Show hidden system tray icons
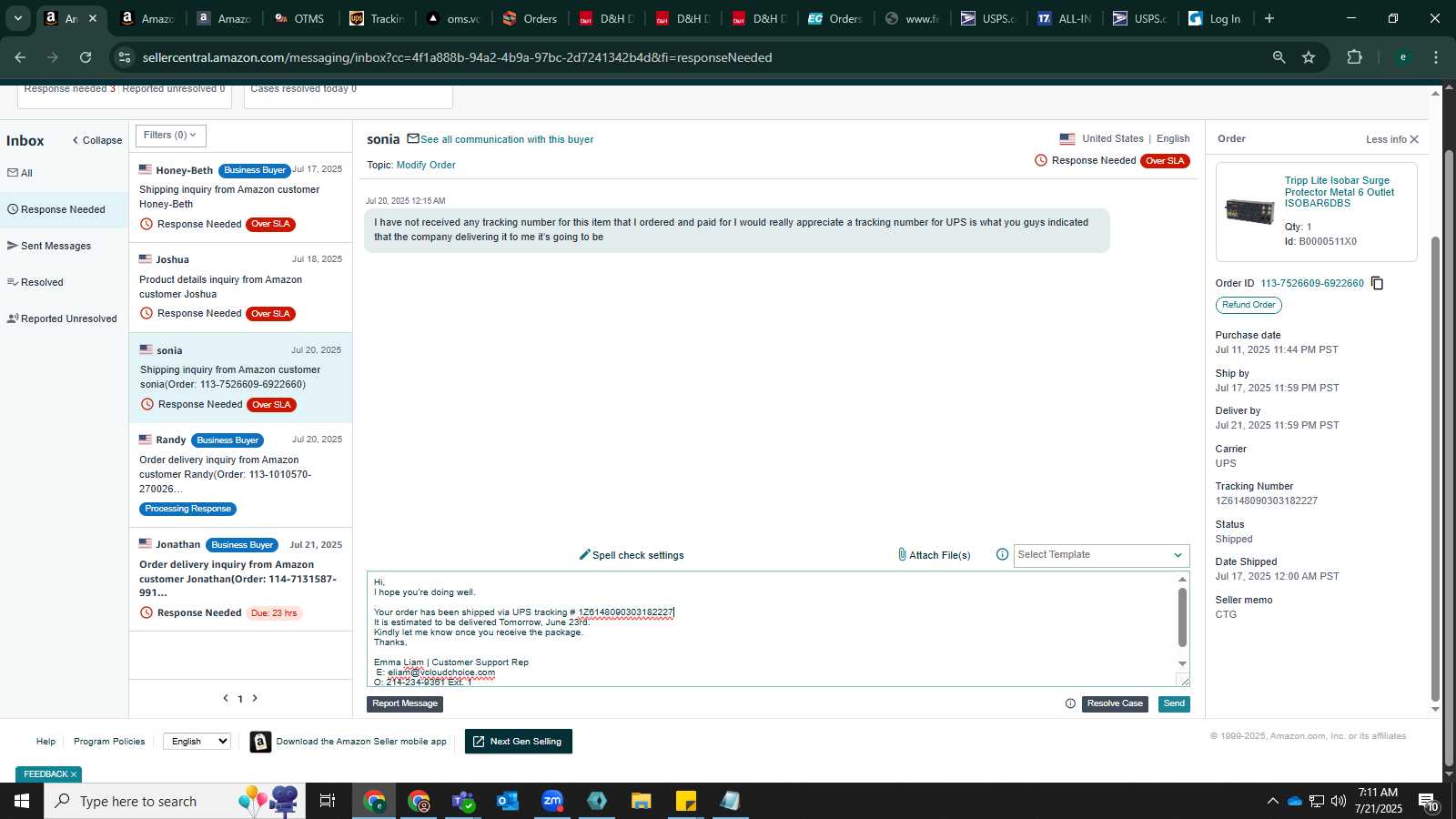The height and width of the screenshot is (819, 1456). point(1272,801)
